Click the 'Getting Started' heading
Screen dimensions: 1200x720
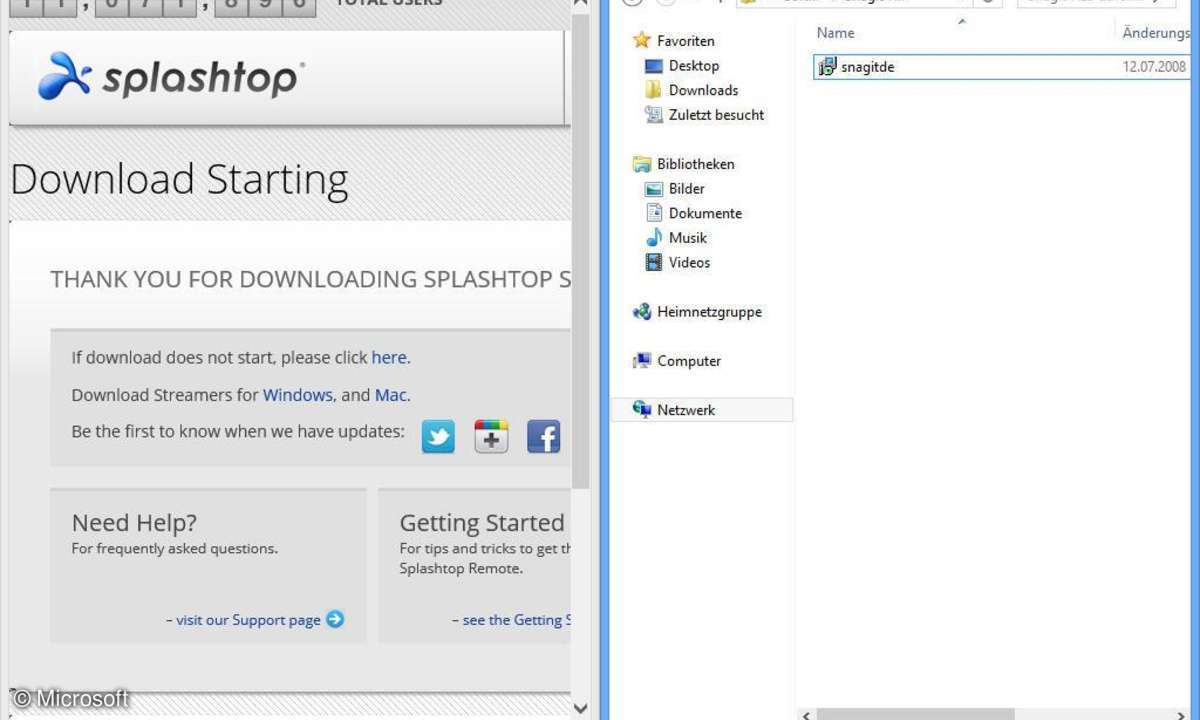click(482, 523)
